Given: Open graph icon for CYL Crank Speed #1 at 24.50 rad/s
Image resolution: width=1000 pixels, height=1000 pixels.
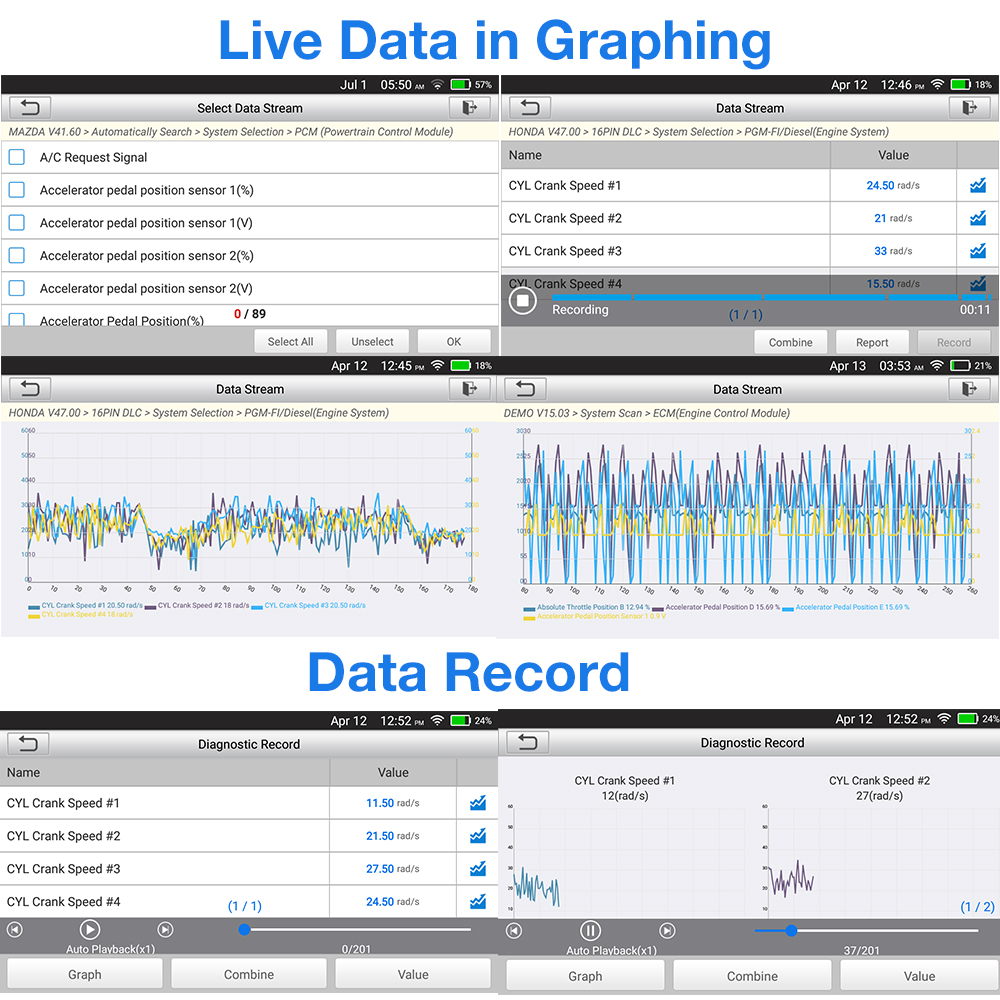Looking at the screenshot, I should coord(978,186).
